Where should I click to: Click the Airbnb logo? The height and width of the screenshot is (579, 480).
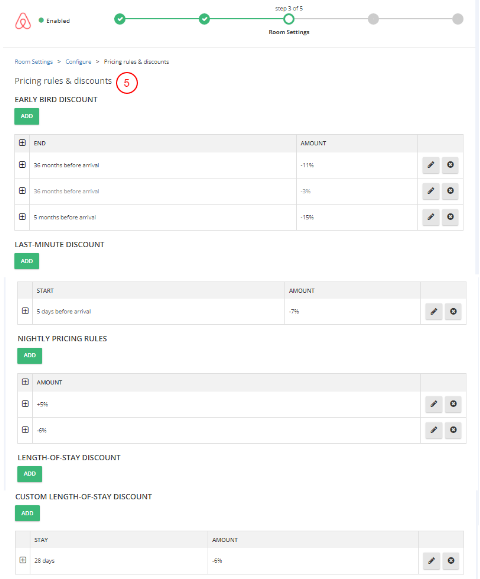(x=23, y=21)
